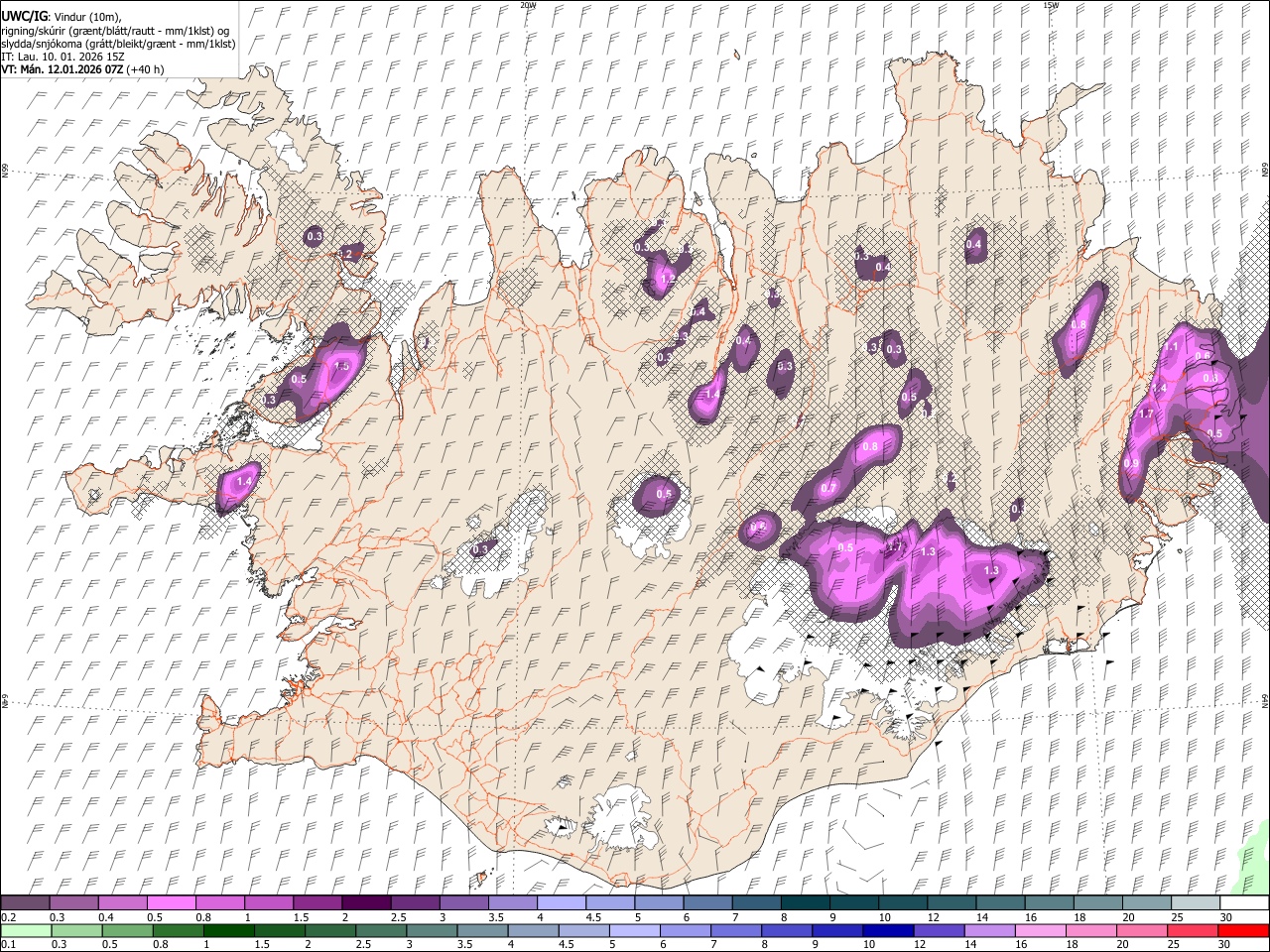Image resolution: width=1270 pixels, height=952 pixels.
Task: Select the '30' label in the lower legend row
Action: 1224,944
